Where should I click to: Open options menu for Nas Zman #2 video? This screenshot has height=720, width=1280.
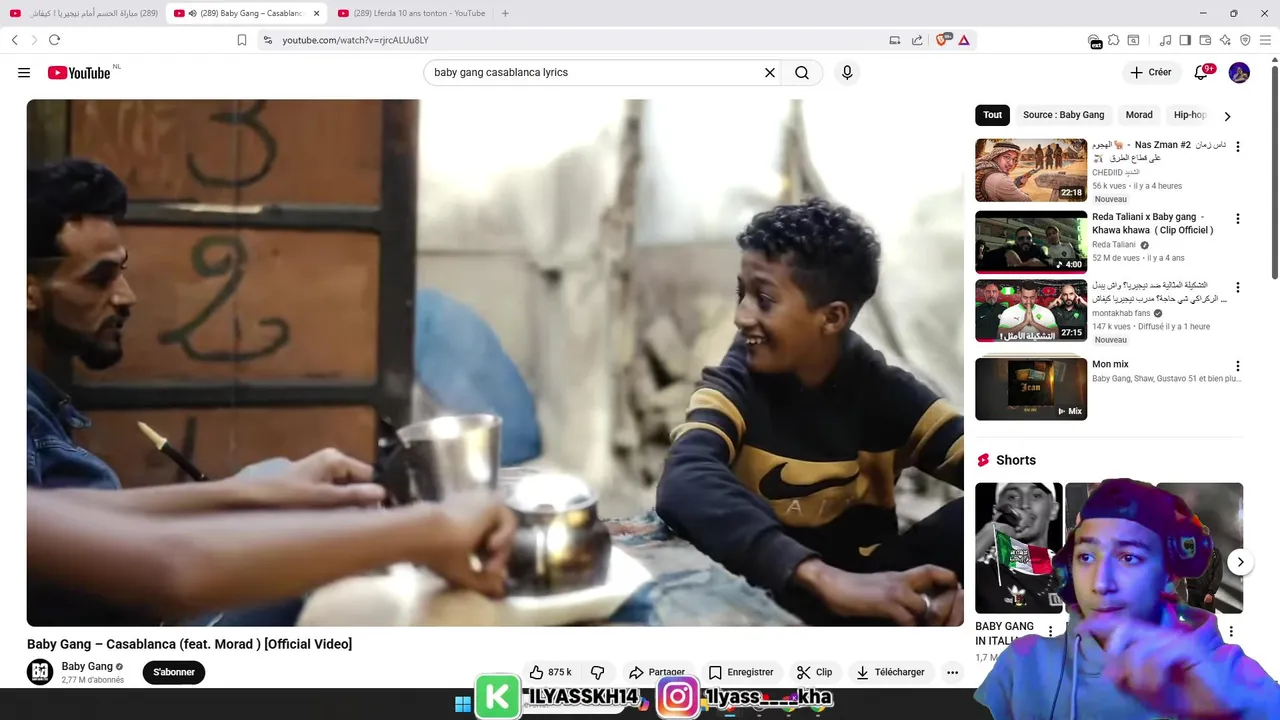1238,147
